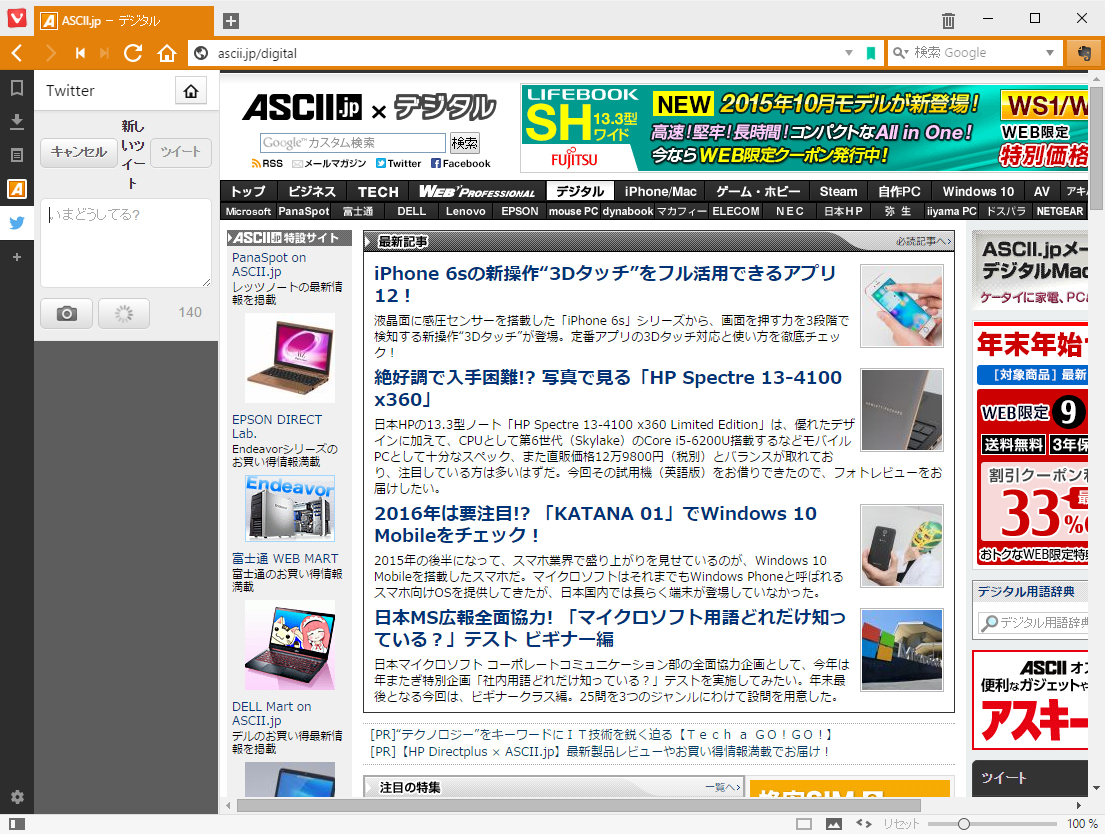The height and width of the screenshot is (834, 1105).
Task: Click the site info globe icon
Action: (x=202, y=53)
